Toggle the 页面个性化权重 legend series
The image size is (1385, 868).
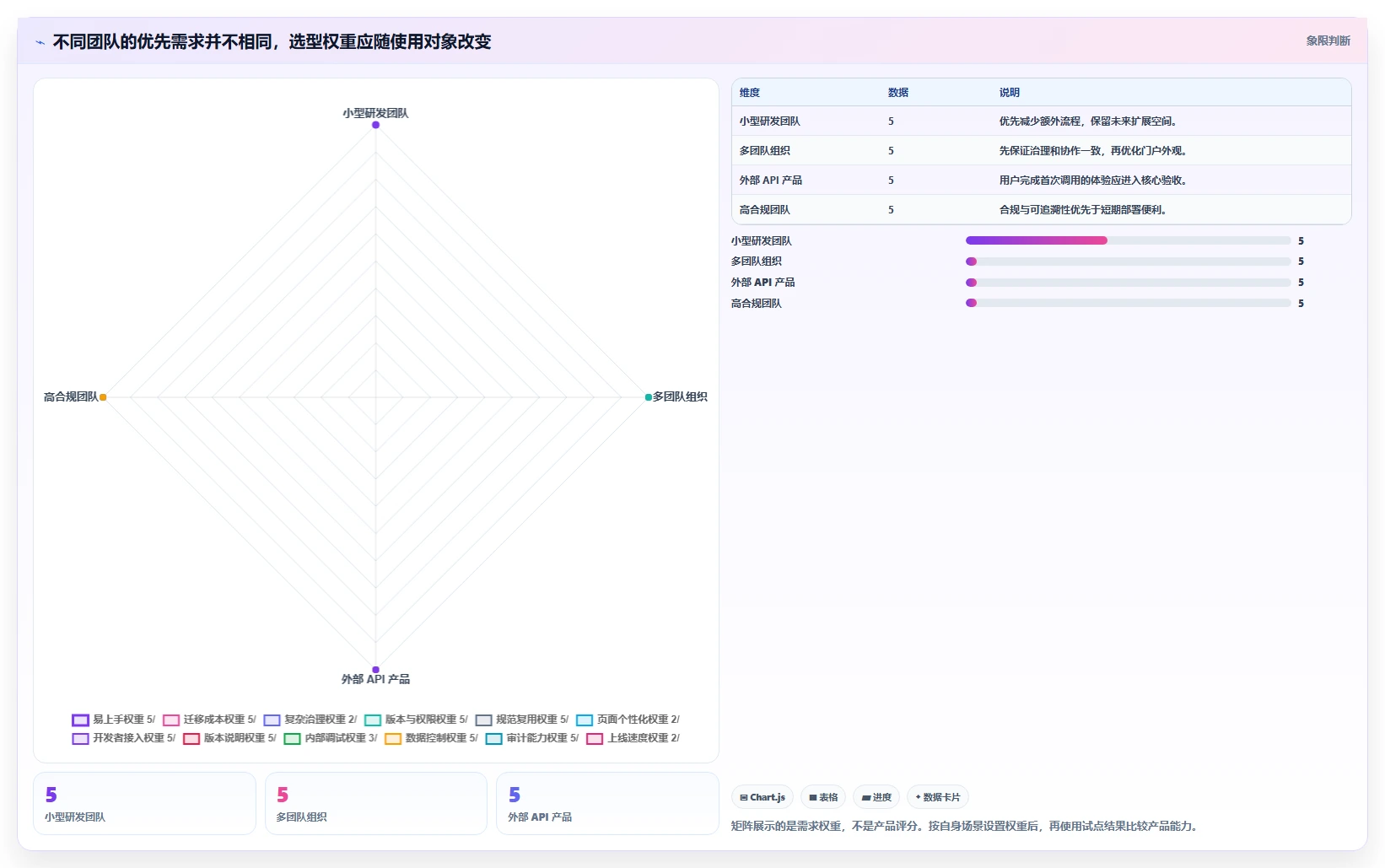point(628,720)
